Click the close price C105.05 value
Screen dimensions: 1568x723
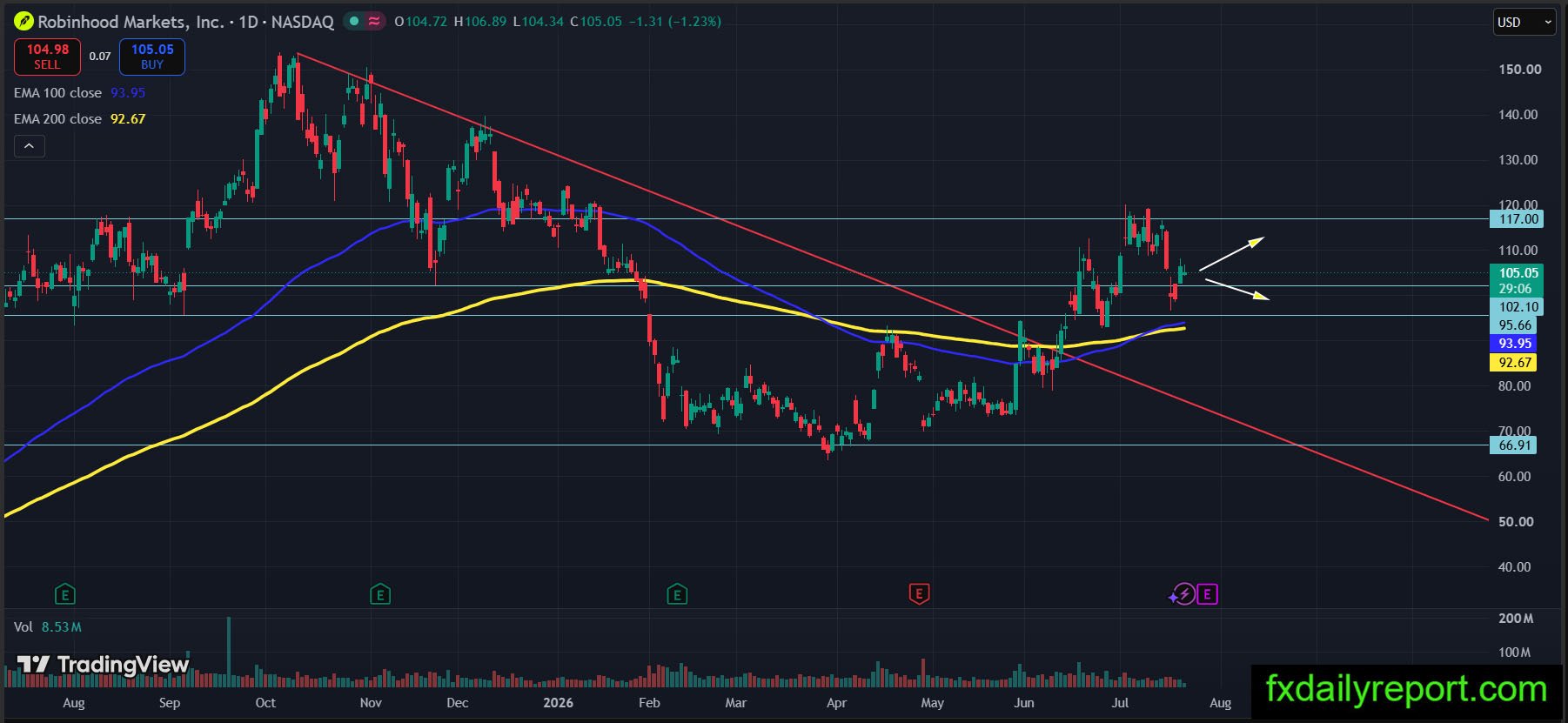tap(596, 22)
